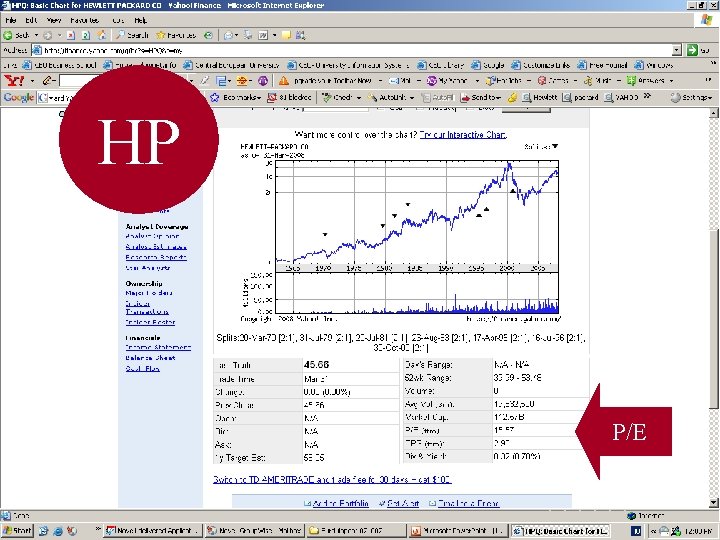This screenshot has height=540, width=720.
Task: Click the My Yahoo purple icon
Action: tap(432, 81)
